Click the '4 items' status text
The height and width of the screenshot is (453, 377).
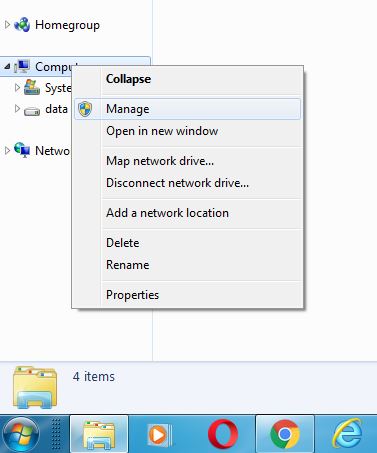click(x=94, y=377)
